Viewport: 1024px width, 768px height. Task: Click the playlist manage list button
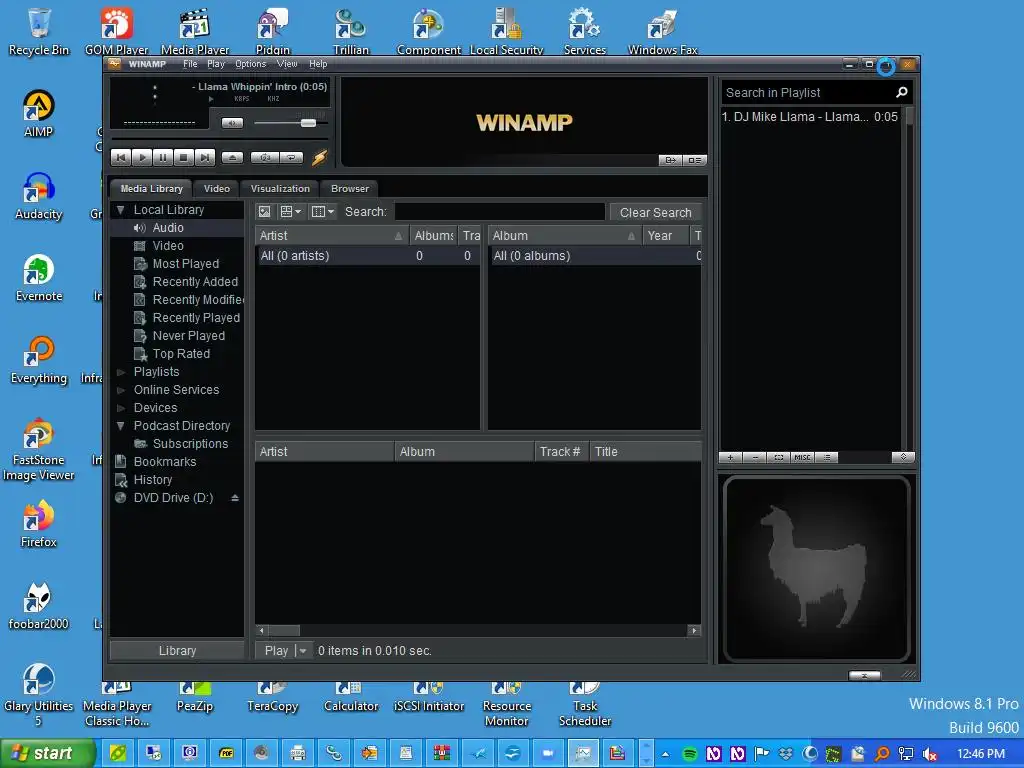pyautogui.click(x=827, y=457)
